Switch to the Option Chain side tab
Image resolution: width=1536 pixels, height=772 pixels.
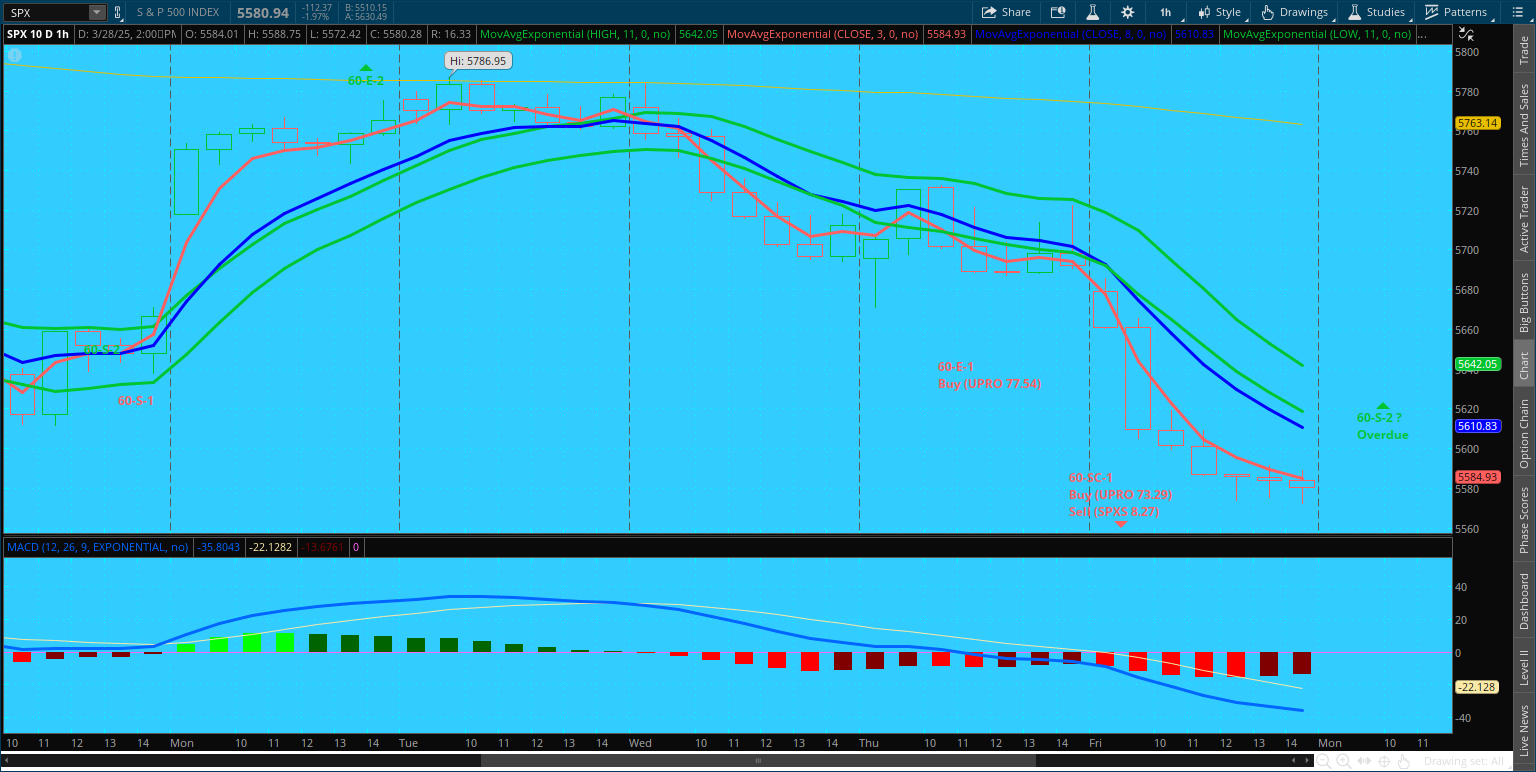(1524, 433)
